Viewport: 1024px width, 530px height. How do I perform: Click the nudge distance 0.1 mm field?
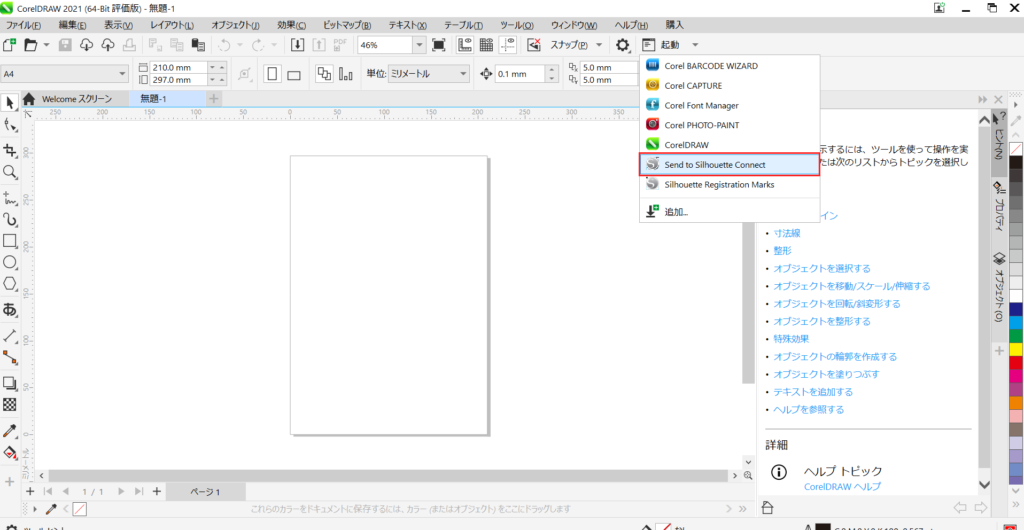[519, 74]
